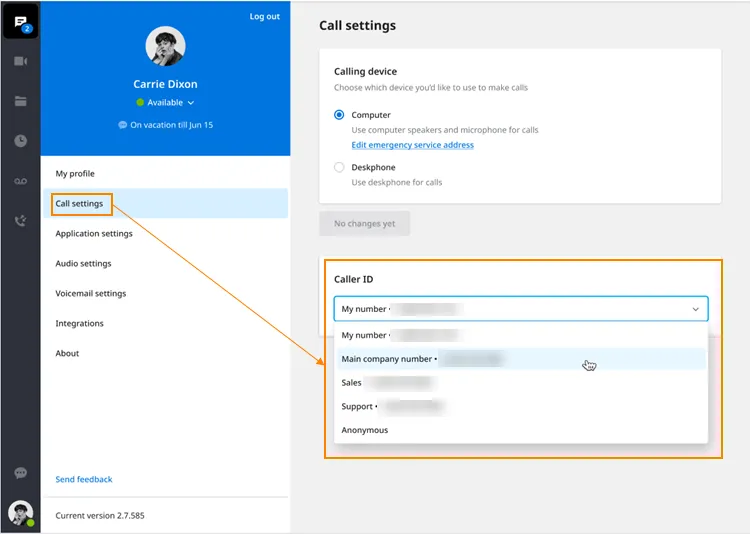Choose Support caller ID option
Viewport: 750px width, 534px height.
click(521, 406)
